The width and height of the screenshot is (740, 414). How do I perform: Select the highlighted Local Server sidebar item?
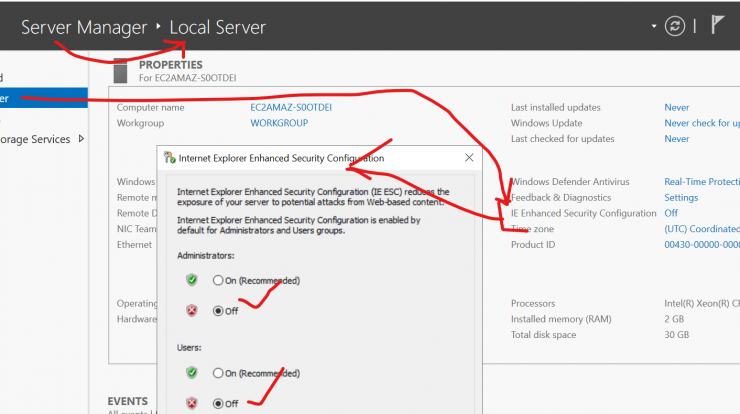tap(44, 98)
